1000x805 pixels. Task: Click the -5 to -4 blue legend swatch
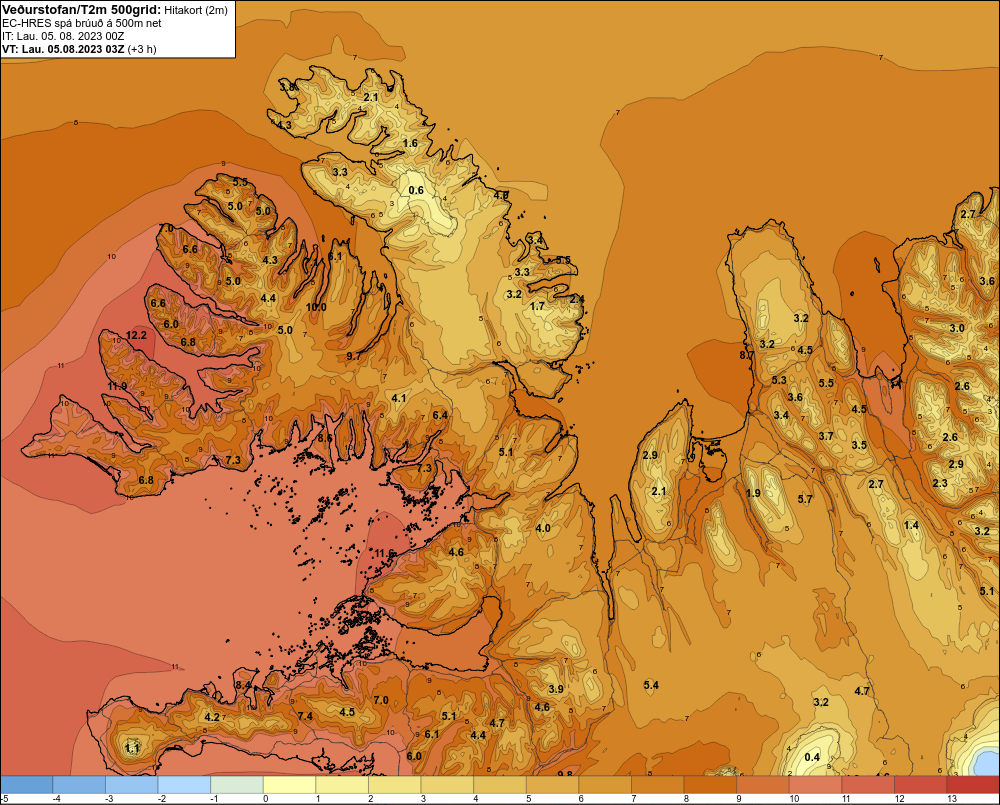pos(27,785)
